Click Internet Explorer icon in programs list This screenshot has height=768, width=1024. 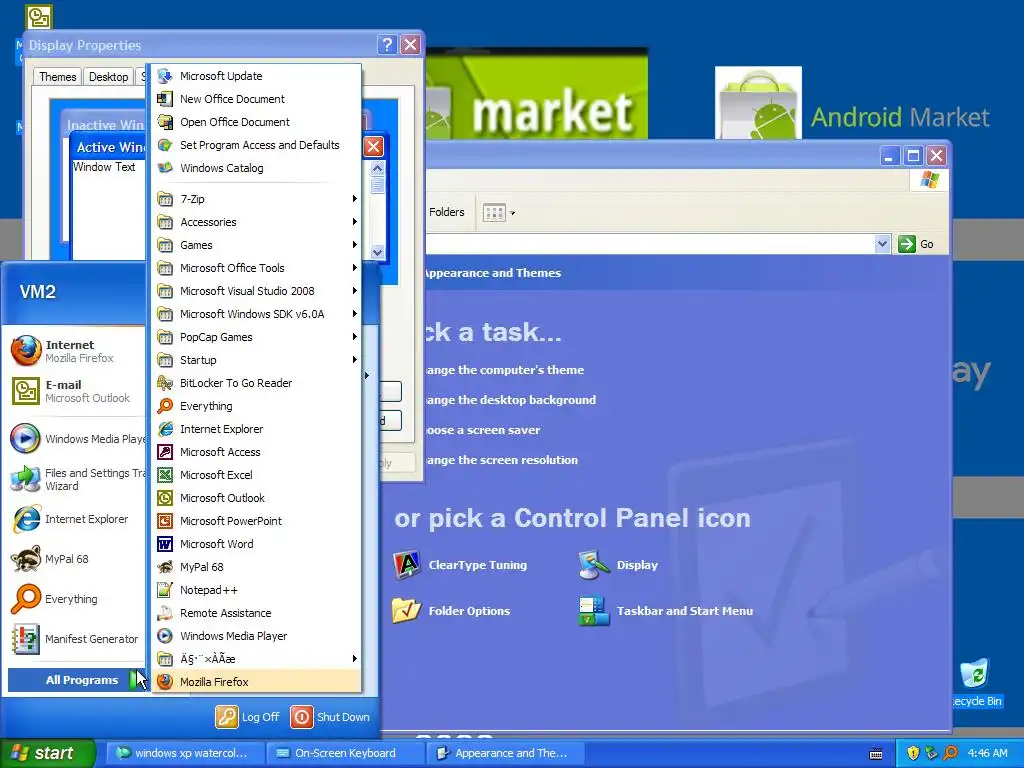point(165,428)
